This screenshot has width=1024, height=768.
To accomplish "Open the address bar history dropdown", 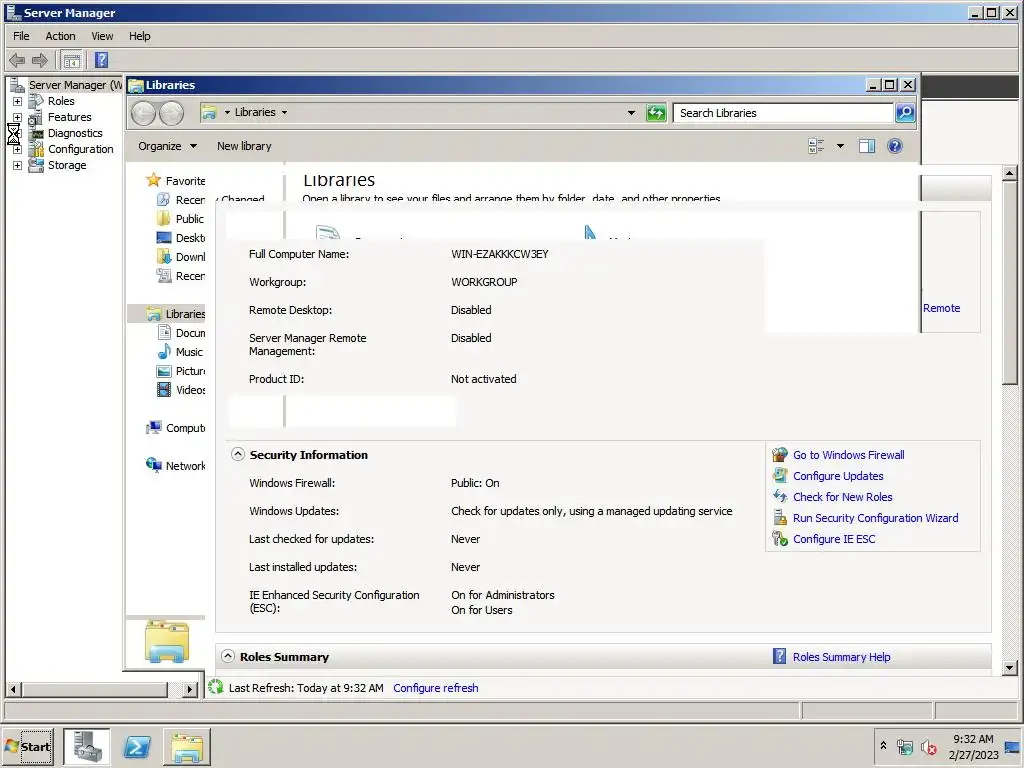I will [631, 113].
